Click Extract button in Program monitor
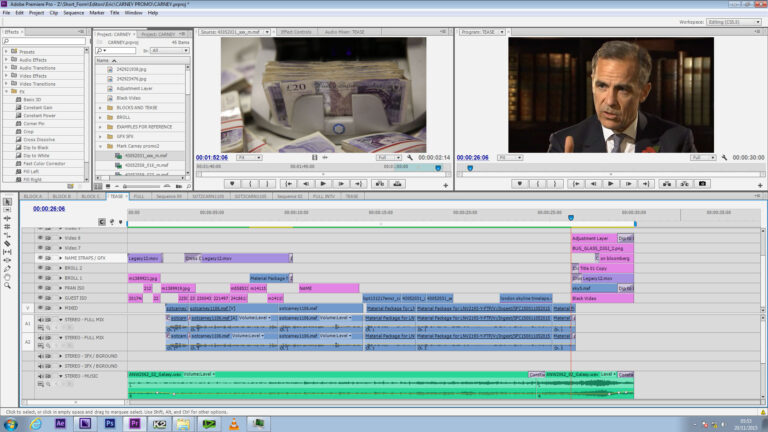This screenshot has height=432, width=768. [684, 184]
